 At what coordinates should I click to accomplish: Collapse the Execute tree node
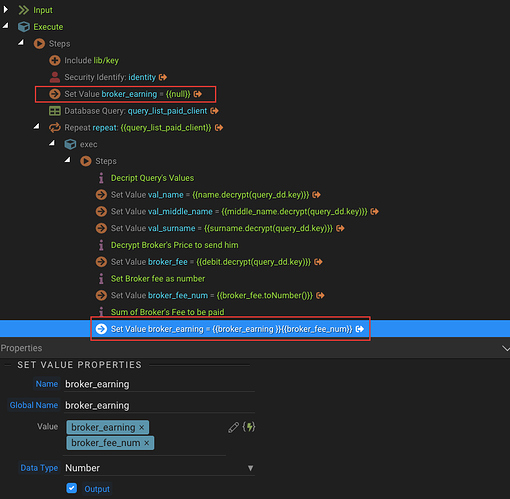(6, 26)
